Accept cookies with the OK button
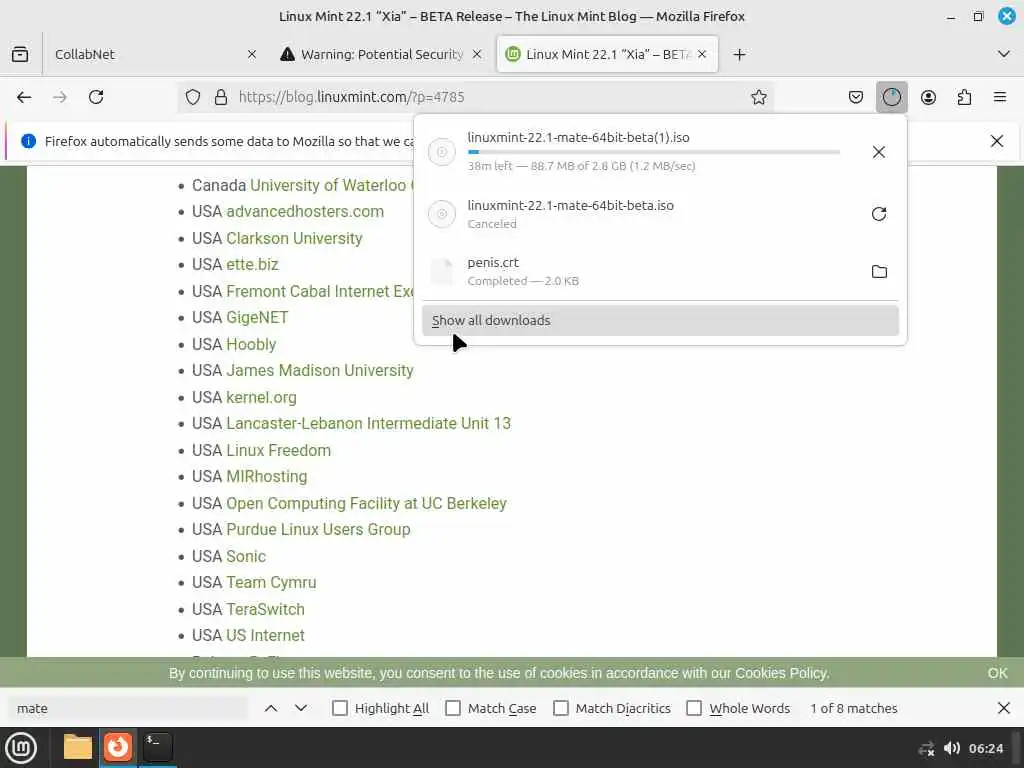The height and width of the screenshot is (768, 1024). tap(997, 673)
